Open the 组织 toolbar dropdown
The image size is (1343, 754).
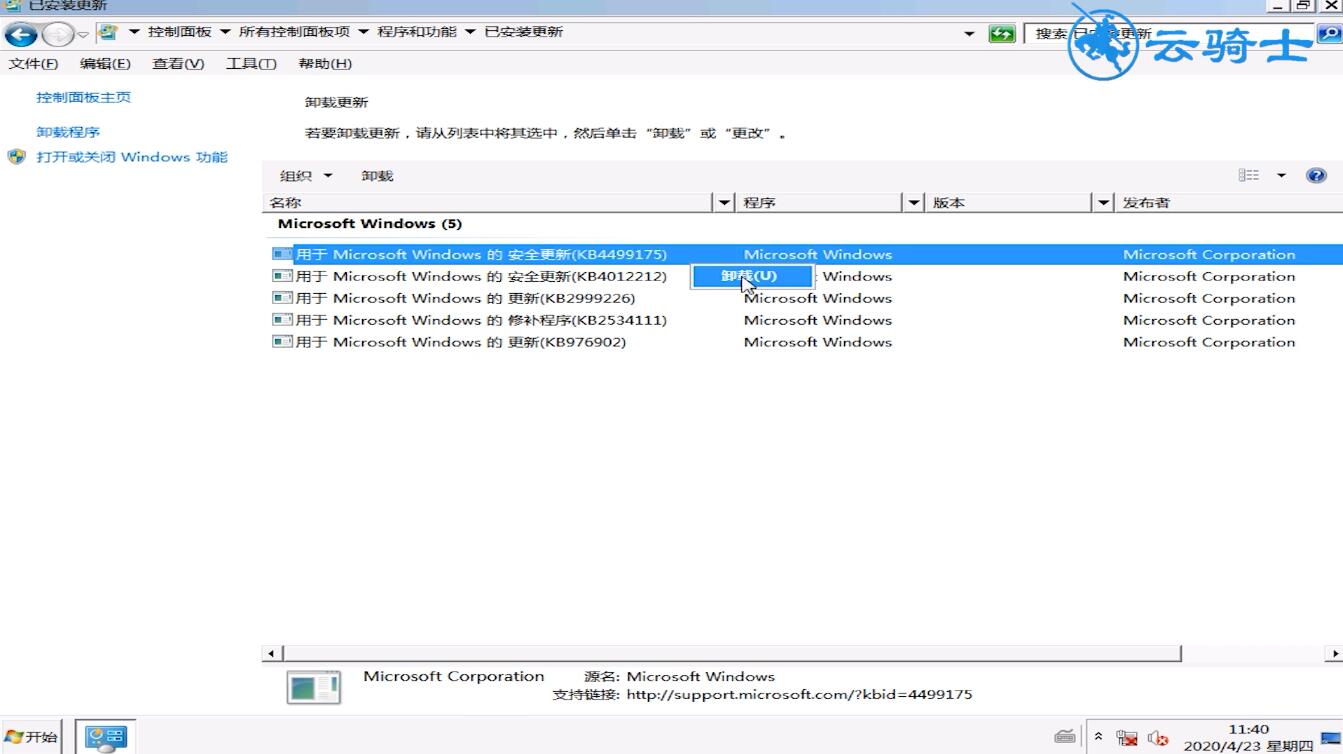click(x=305, y=176)
